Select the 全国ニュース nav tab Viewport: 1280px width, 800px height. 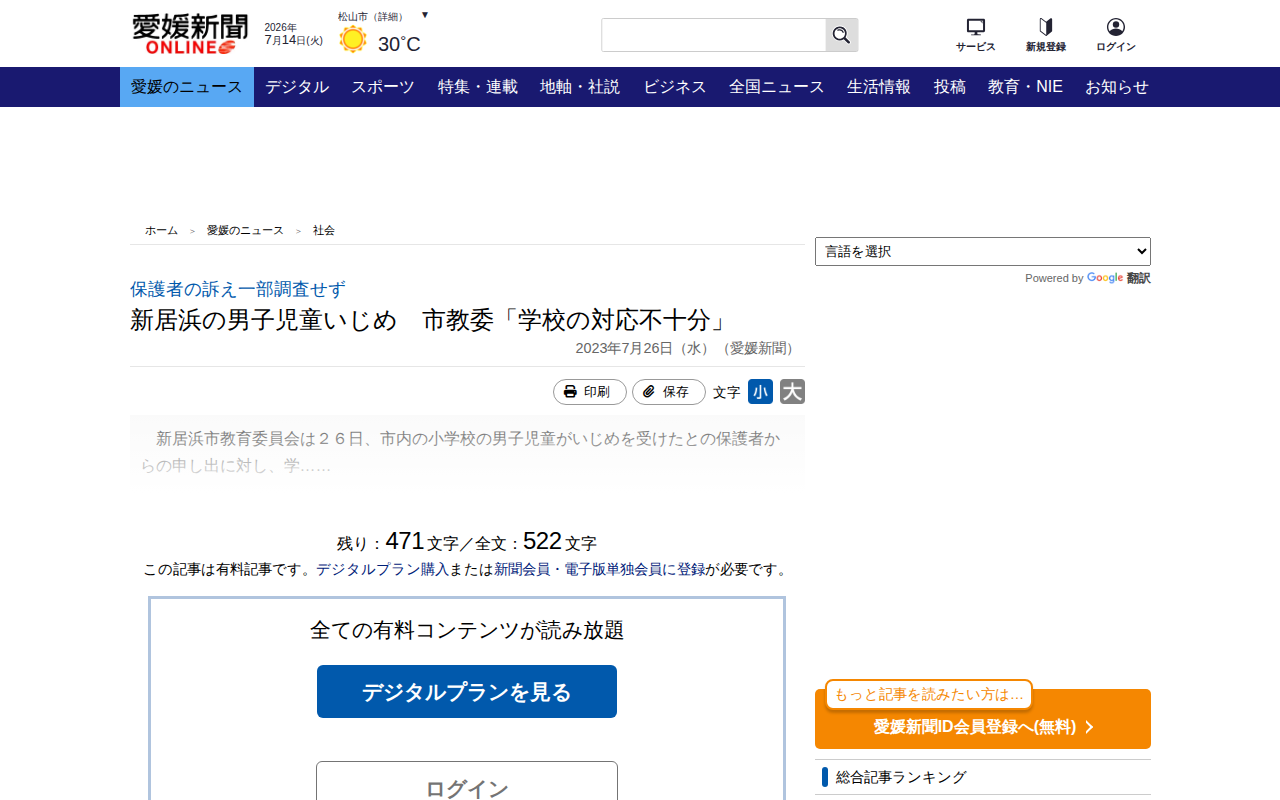tap(777, 87)
